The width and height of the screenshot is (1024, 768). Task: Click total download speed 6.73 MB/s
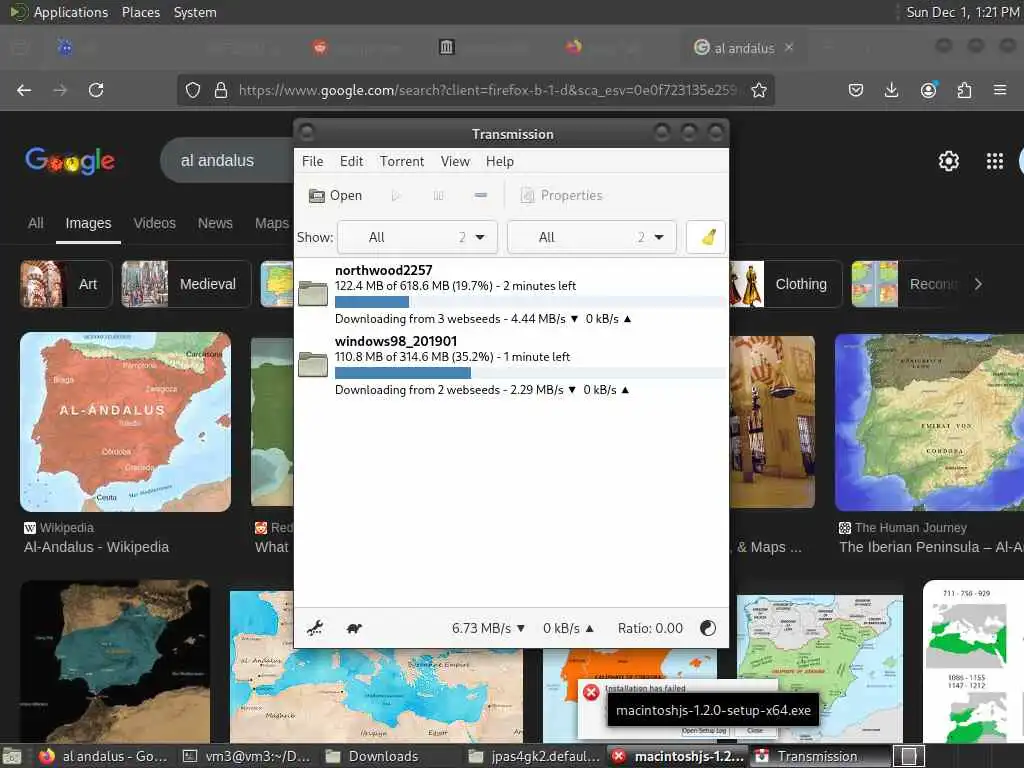pyautogui.click(x=488, y=628)
